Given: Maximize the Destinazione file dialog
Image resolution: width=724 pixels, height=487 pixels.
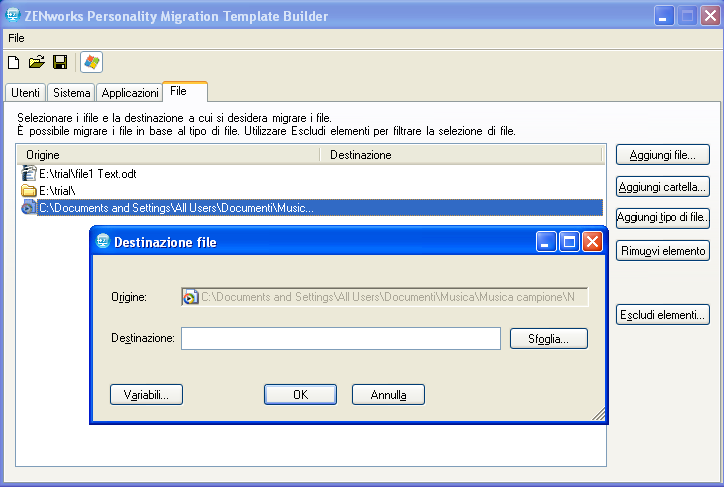Looking at the screenshot, I should pyautogui.click(x=569, y=241).
